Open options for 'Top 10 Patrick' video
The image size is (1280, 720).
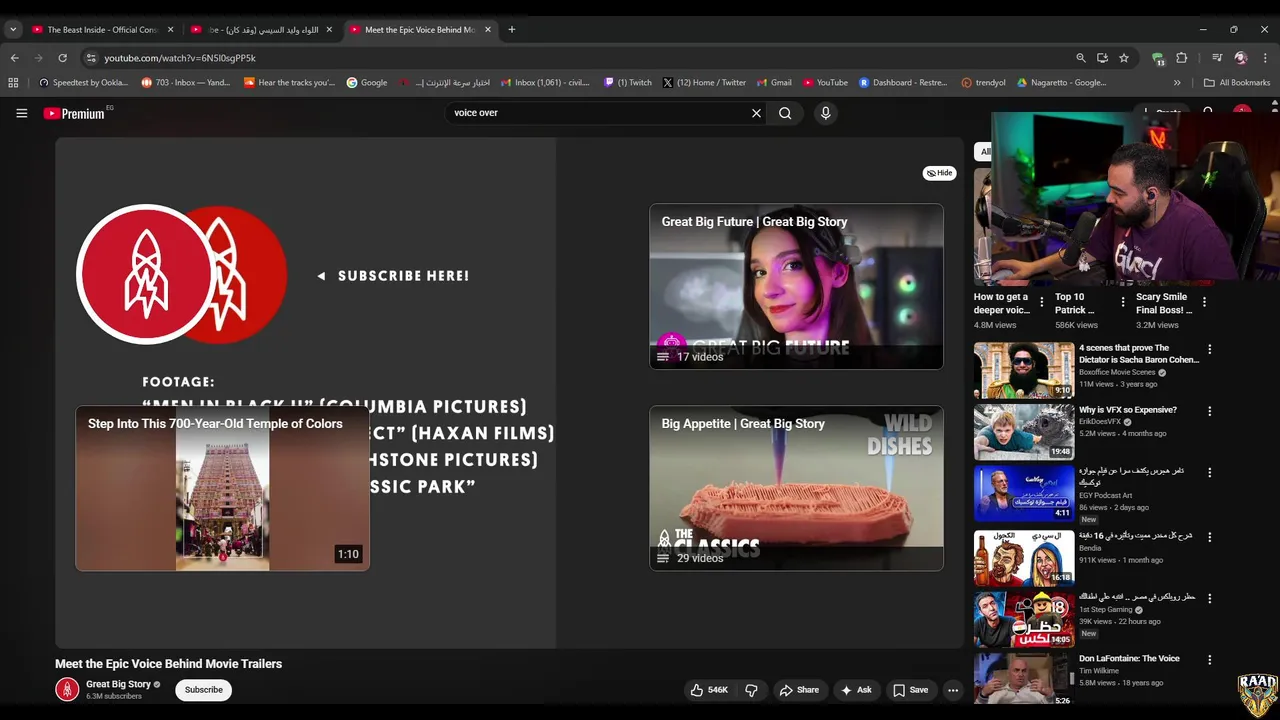[x=1123, y=302]
